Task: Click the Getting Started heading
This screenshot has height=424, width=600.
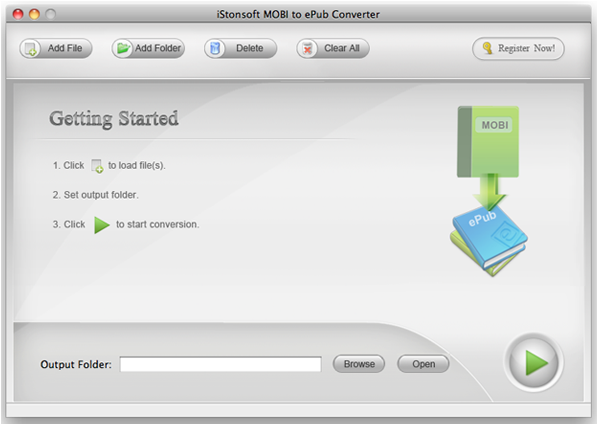Action: coord(114,119)
